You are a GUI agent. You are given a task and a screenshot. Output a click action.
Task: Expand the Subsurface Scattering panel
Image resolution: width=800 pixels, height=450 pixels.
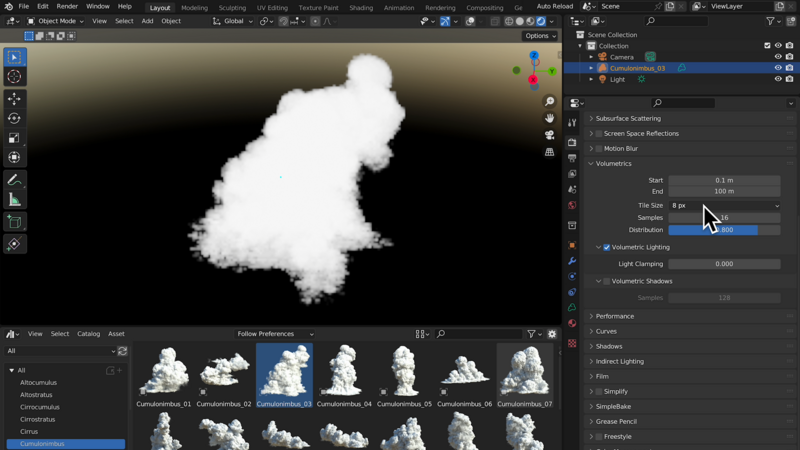tap(628, 118)
